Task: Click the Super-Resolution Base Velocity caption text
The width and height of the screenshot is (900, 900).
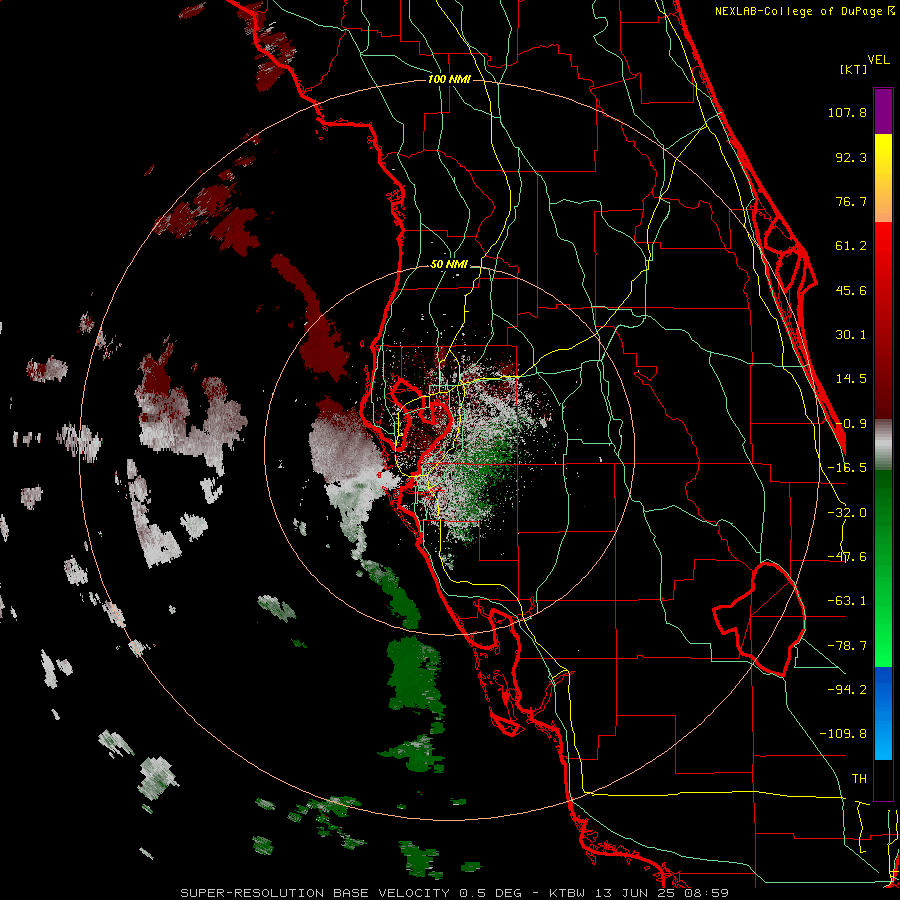Action: click(x=454, y=893)
